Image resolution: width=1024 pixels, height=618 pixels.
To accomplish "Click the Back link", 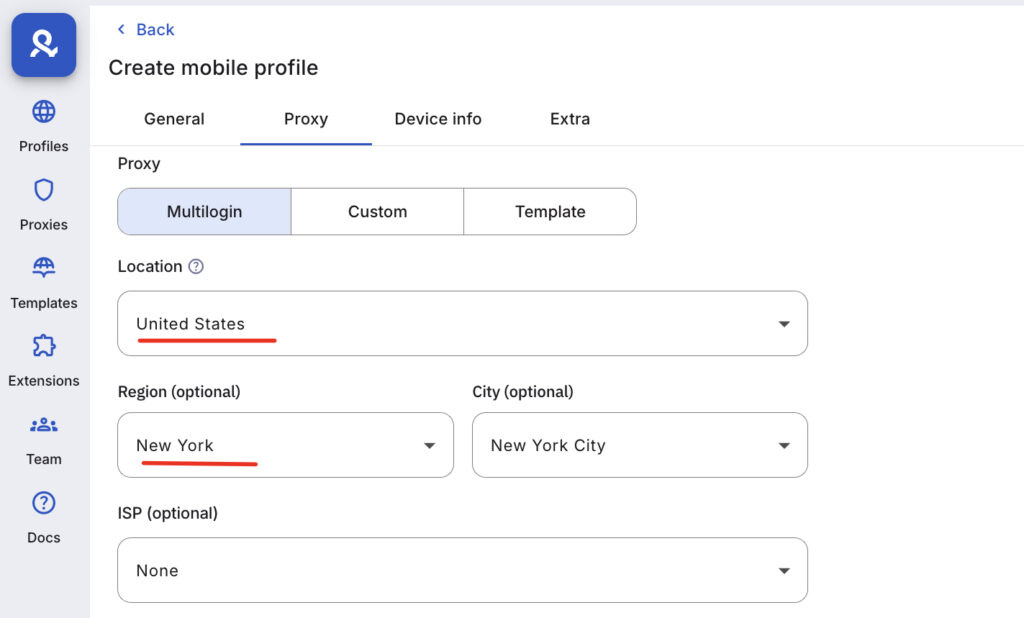I will [145, 29].
